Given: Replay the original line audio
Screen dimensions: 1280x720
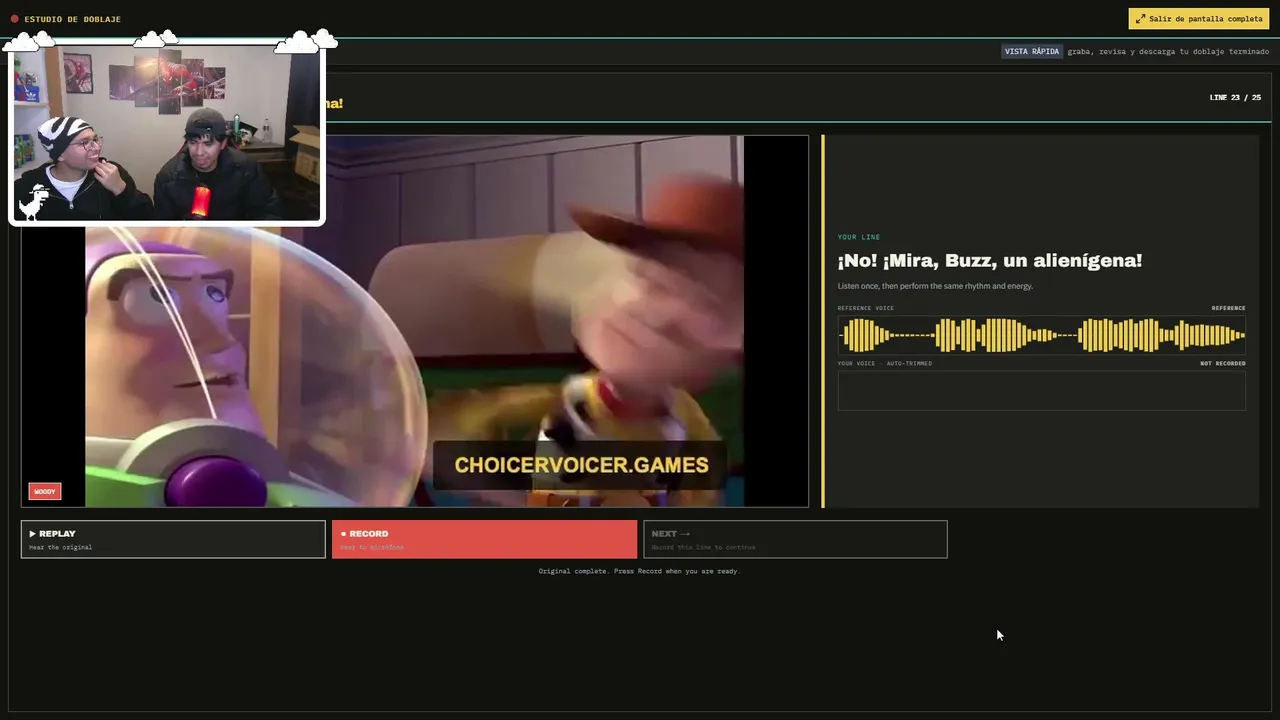Looking at the screenshot, I should [173, 539].
